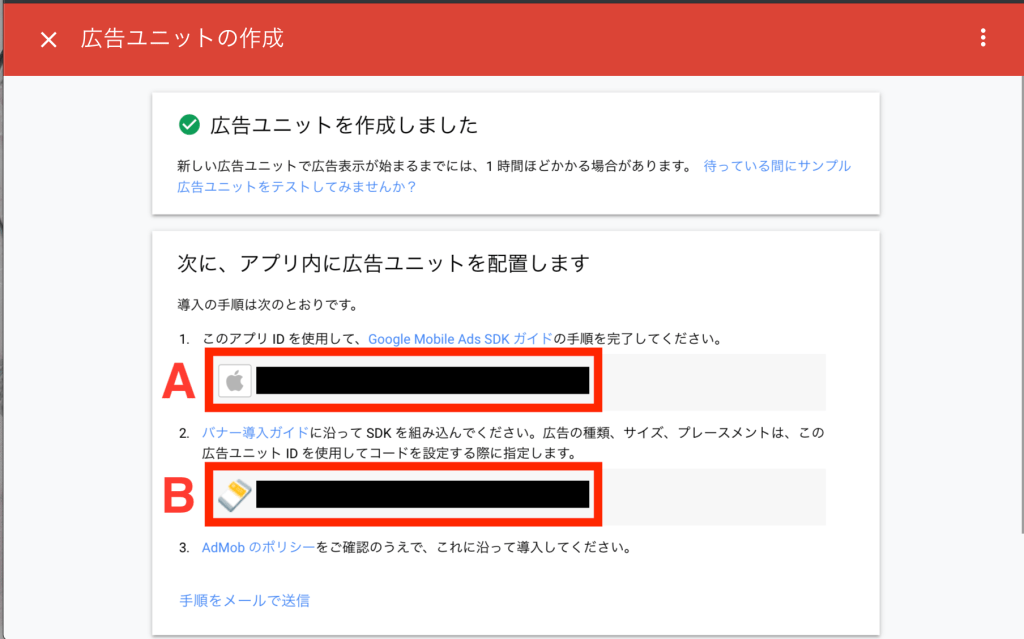The width and height of the screenshot is (1024, 639).
Task: Click the smartphone ad unit icon beside field B
Action: coord(234,495)
